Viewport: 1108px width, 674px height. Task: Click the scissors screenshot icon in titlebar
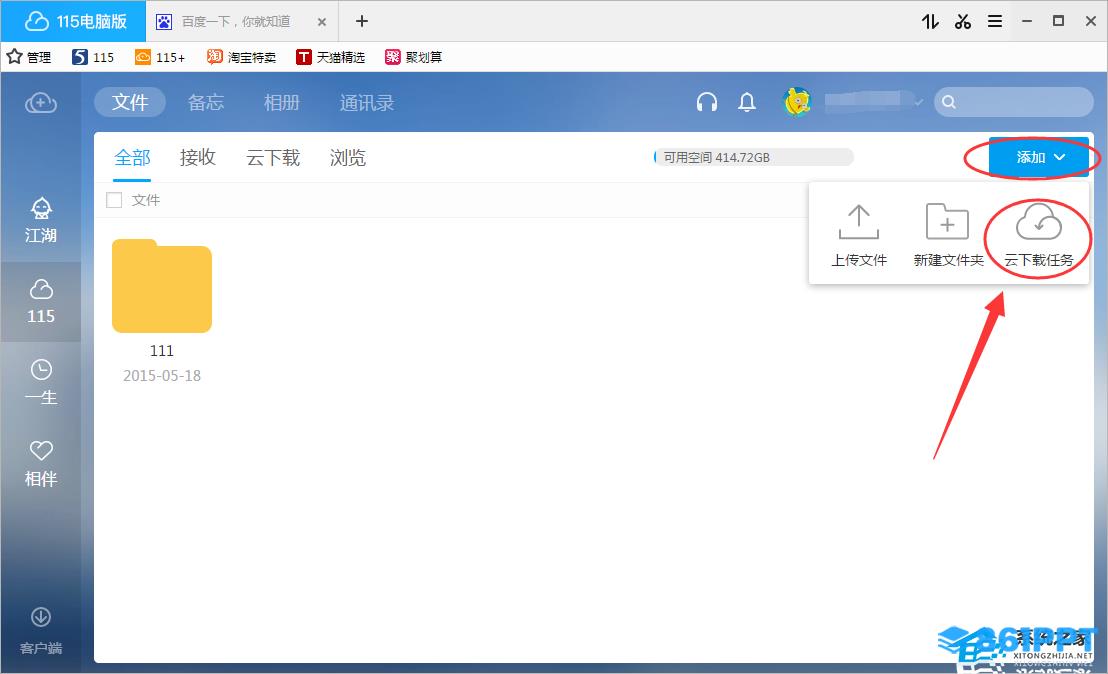tap(962, 21)
